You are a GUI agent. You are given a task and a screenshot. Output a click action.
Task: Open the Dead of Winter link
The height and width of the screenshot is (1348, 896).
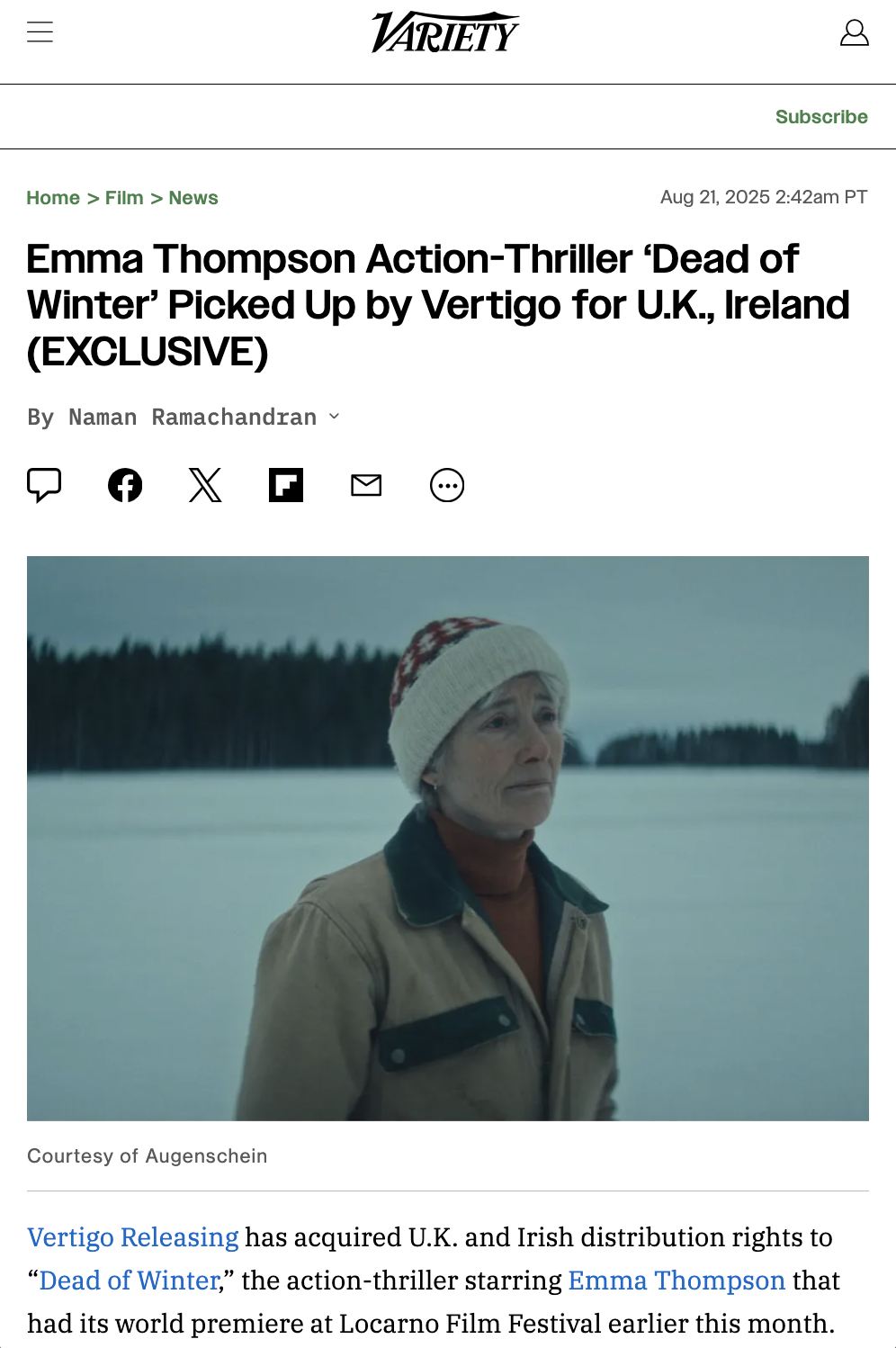[x=130, y=1281]
